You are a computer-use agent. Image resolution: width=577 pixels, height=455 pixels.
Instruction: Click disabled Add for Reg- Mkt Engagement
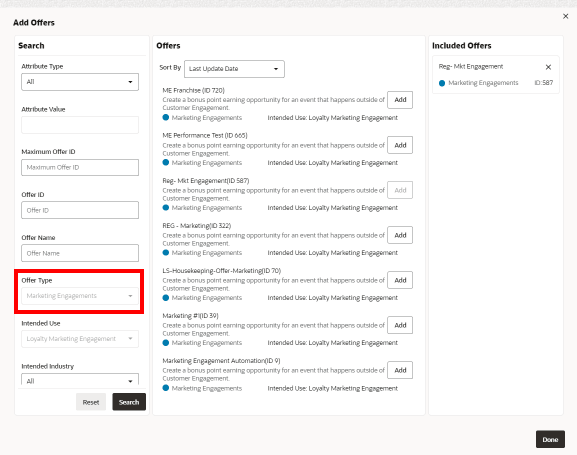tap(400, 190)
